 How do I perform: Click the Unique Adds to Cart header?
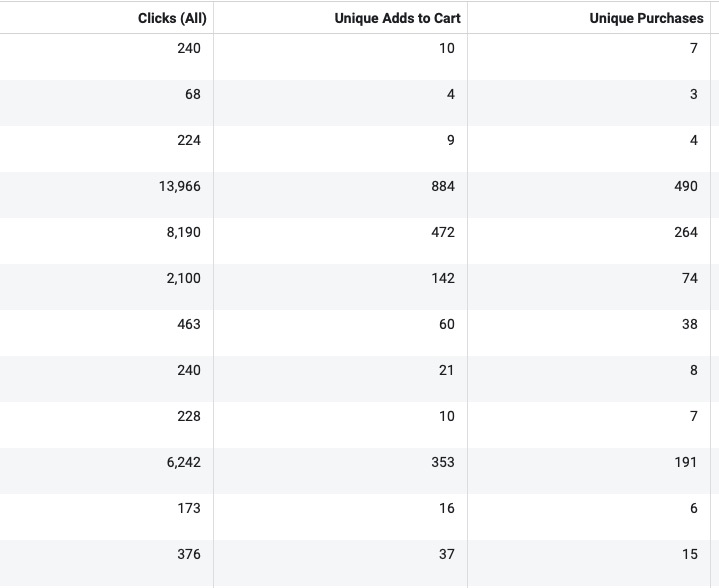397,18
